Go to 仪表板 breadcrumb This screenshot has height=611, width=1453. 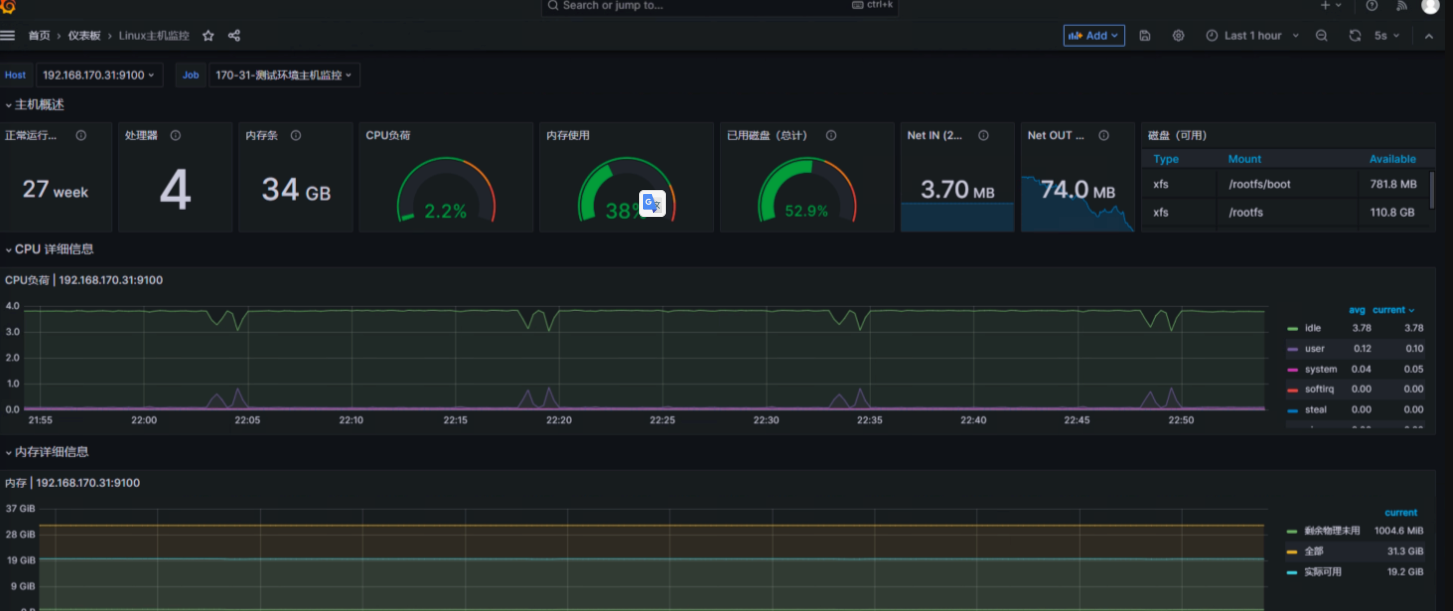click(84, 35)
